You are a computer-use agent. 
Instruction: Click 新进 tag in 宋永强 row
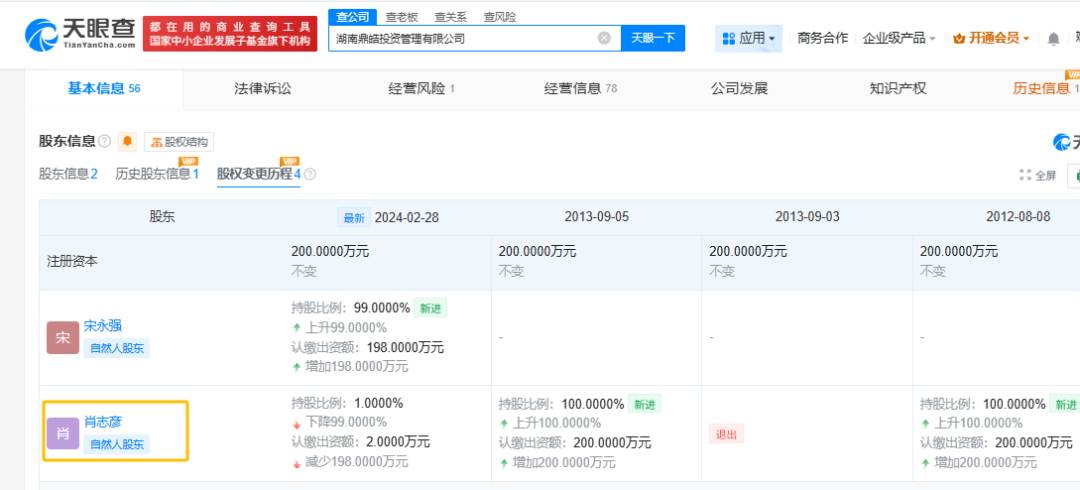coord(430,308)
